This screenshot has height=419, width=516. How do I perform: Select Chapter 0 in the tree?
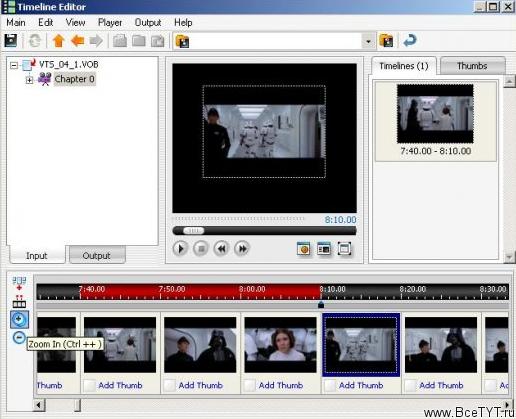[x=74, y=79]
